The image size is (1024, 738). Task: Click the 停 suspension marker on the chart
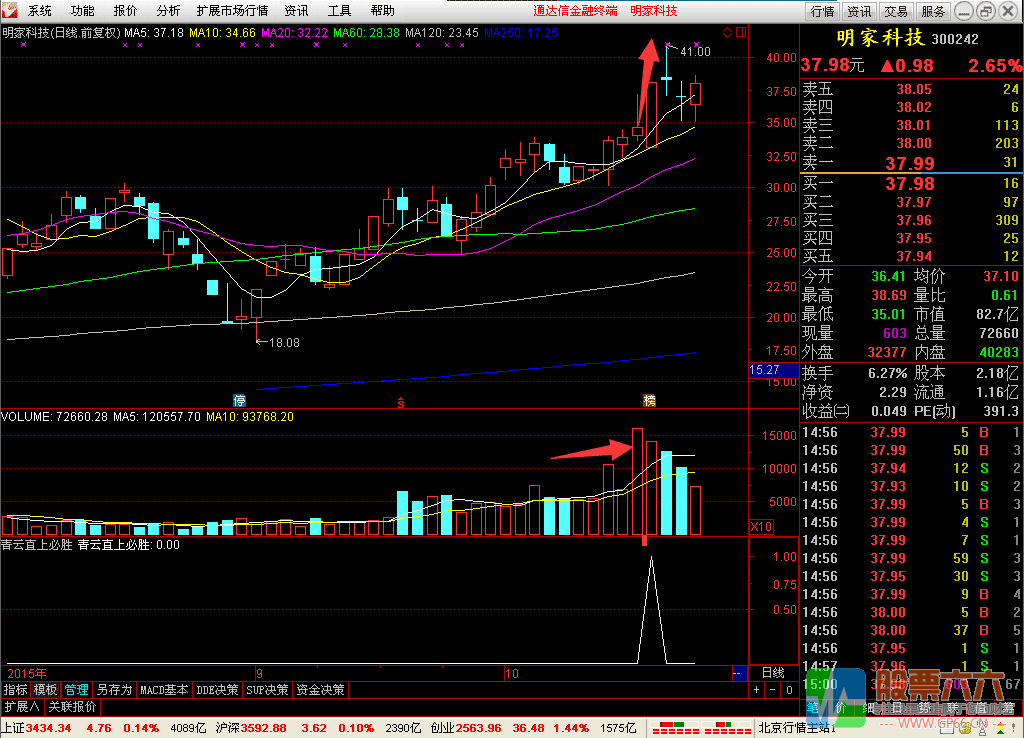pos(240,400)
